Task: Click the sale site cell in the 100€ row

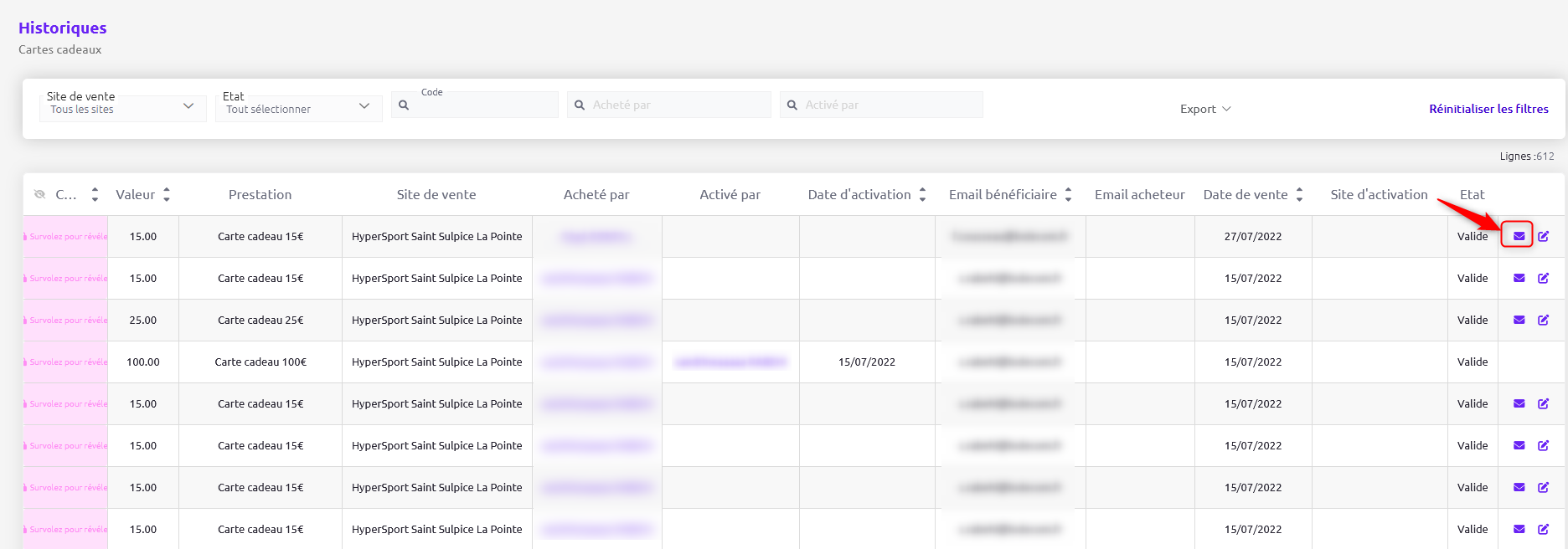Action: (x=437, y=362)
